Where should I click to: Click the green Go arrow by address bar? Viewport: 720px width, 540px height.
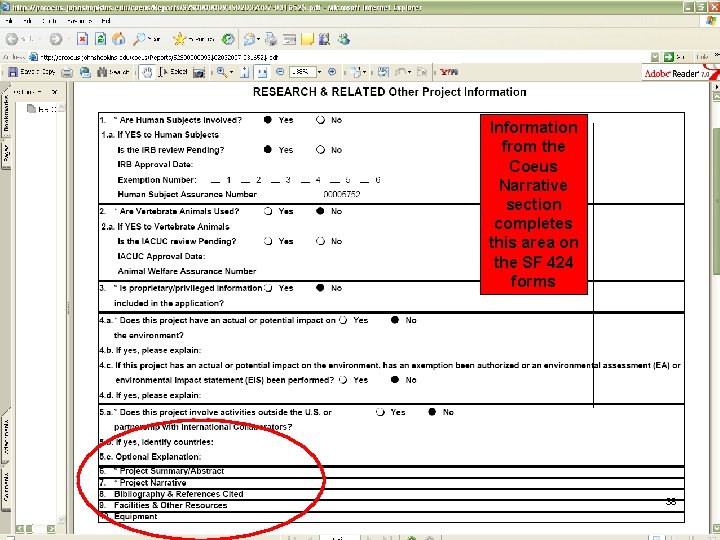coord(669,57)
